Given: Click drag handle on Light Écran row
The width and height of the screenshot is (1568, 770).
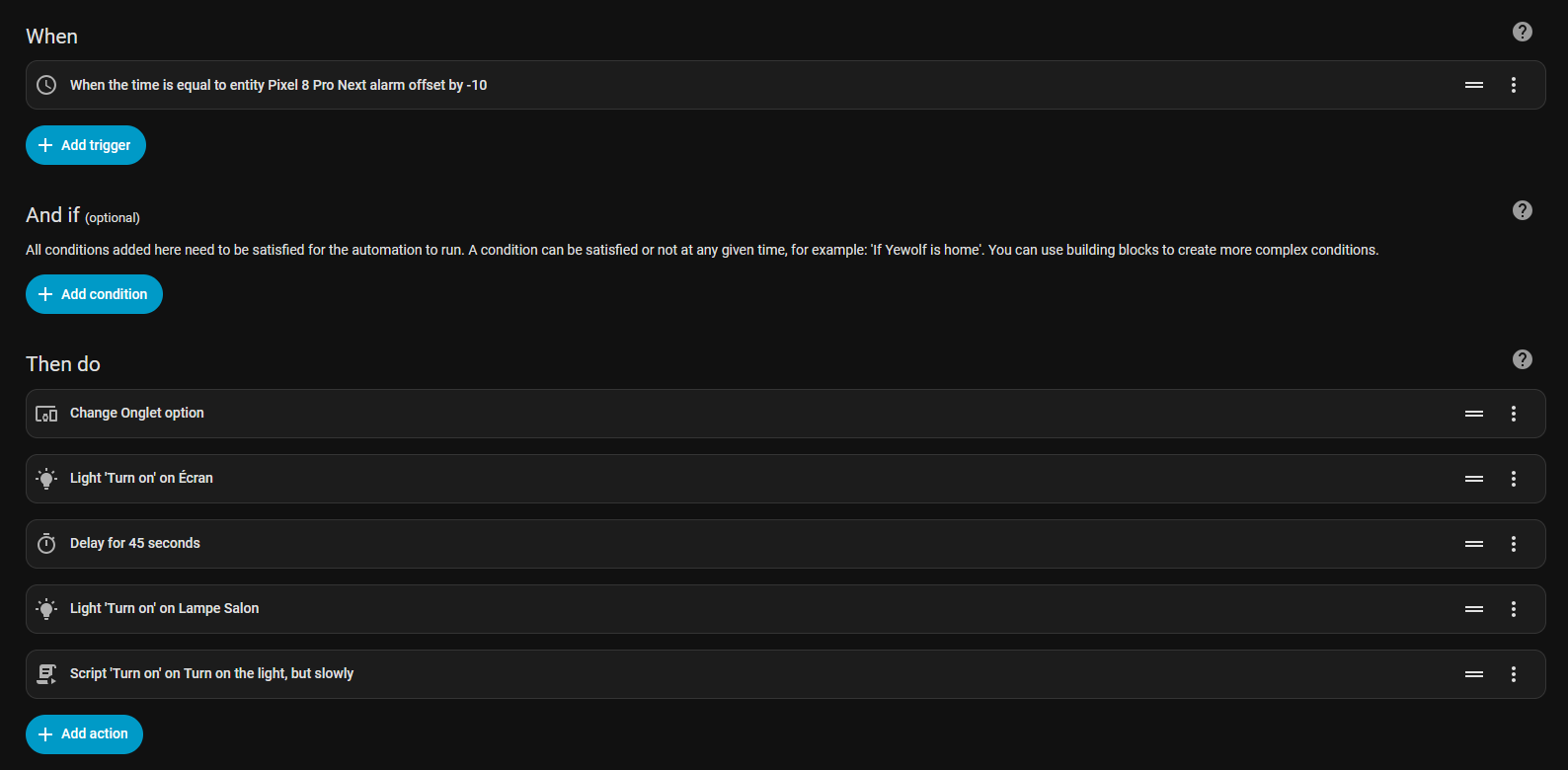Looking at the screenshot, I should 1473,479.
